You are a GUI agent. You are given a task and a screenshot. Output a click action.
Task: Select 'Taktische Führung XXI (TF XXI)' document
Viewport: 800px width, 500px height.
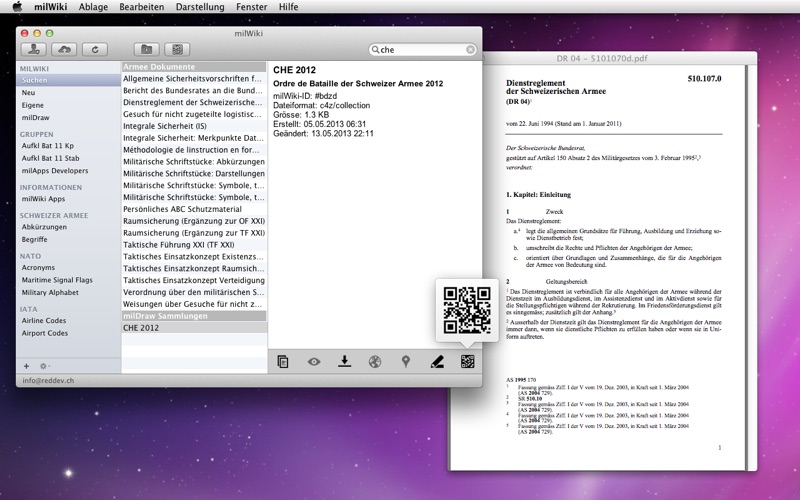194,244
